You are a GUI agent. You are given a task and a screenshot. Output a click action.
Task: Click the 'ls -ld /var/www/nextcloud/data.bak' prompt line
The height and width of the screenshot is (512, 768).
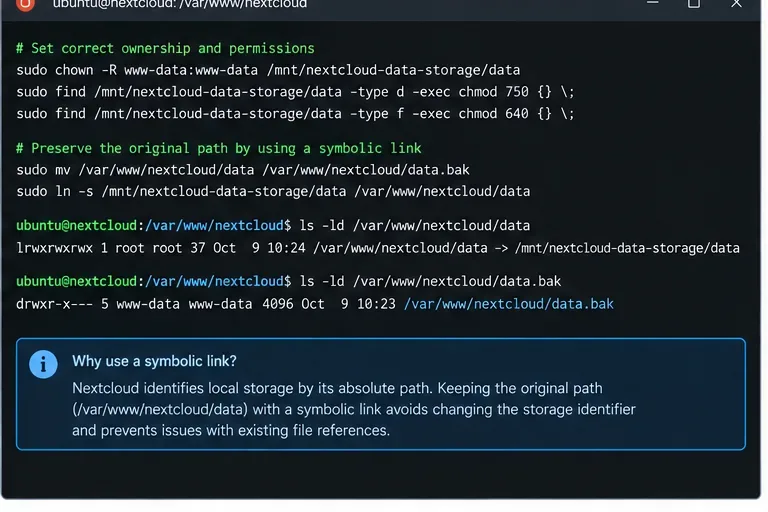pyautogui.click(x=288, y=282)
